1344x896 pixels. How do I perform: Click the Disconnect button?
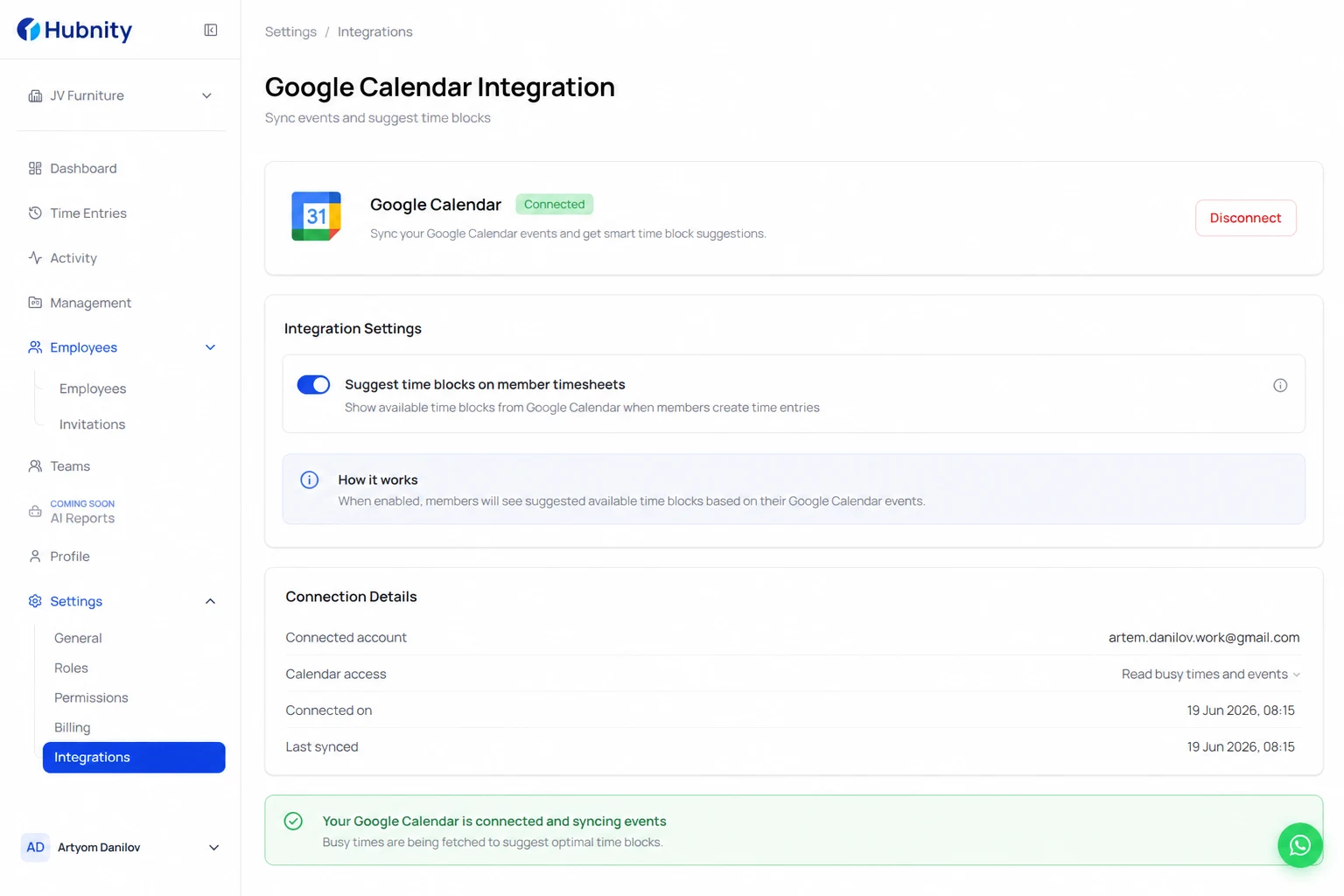1245,218
